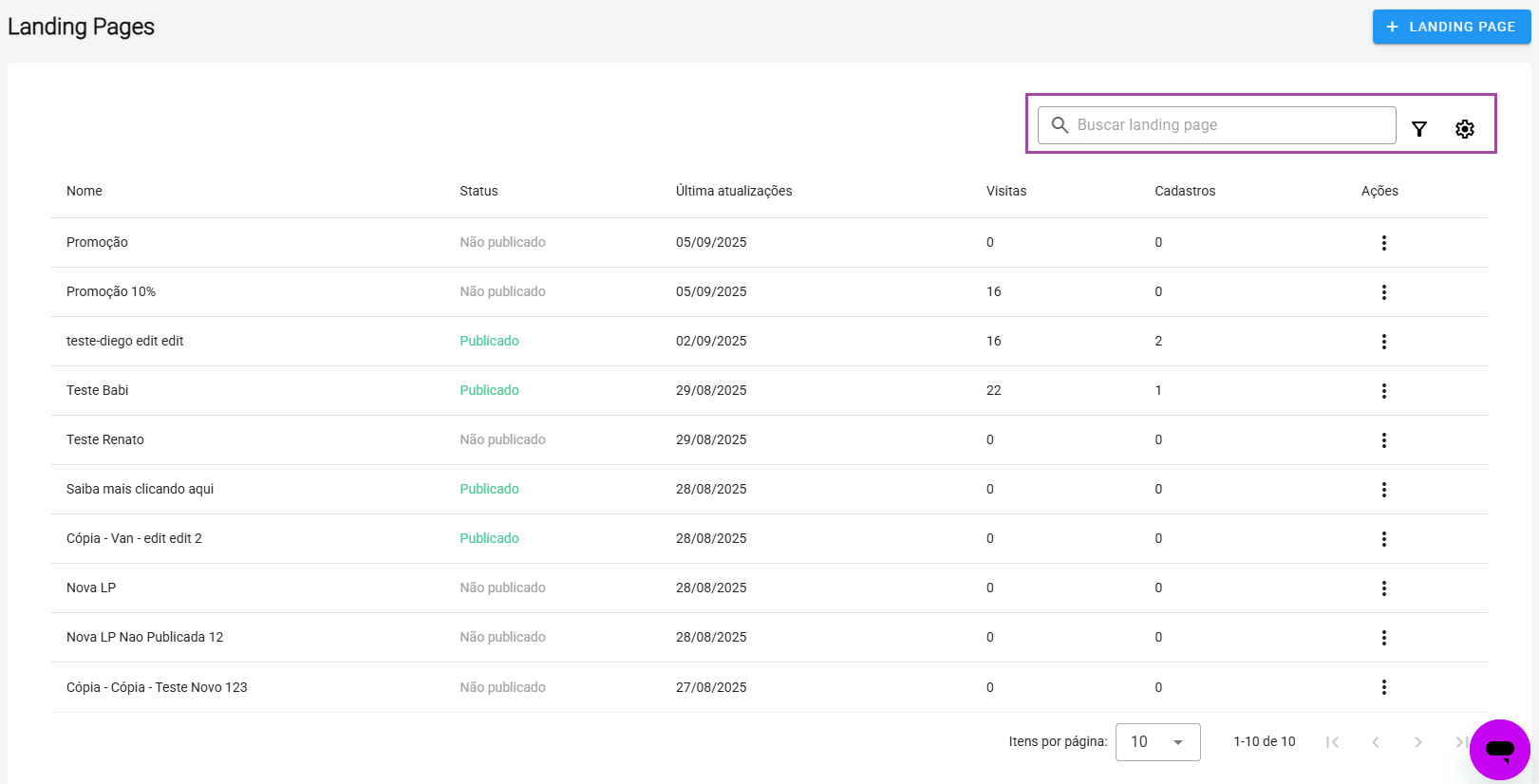Go to next page arrow
This screenshot has height=784, width=1539.
(x=1417, y=742)
